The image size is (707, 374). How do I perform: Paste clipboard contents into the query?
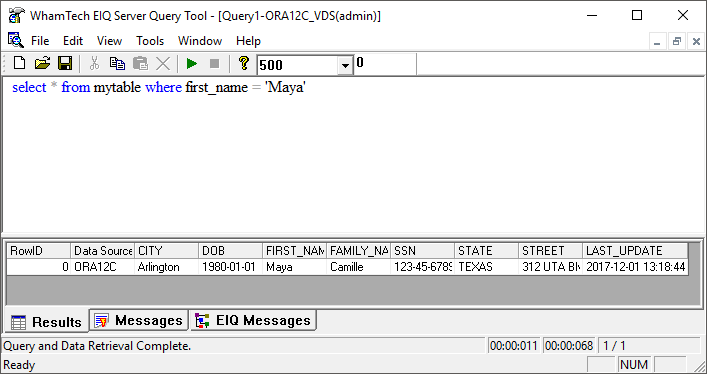point(140,64)
